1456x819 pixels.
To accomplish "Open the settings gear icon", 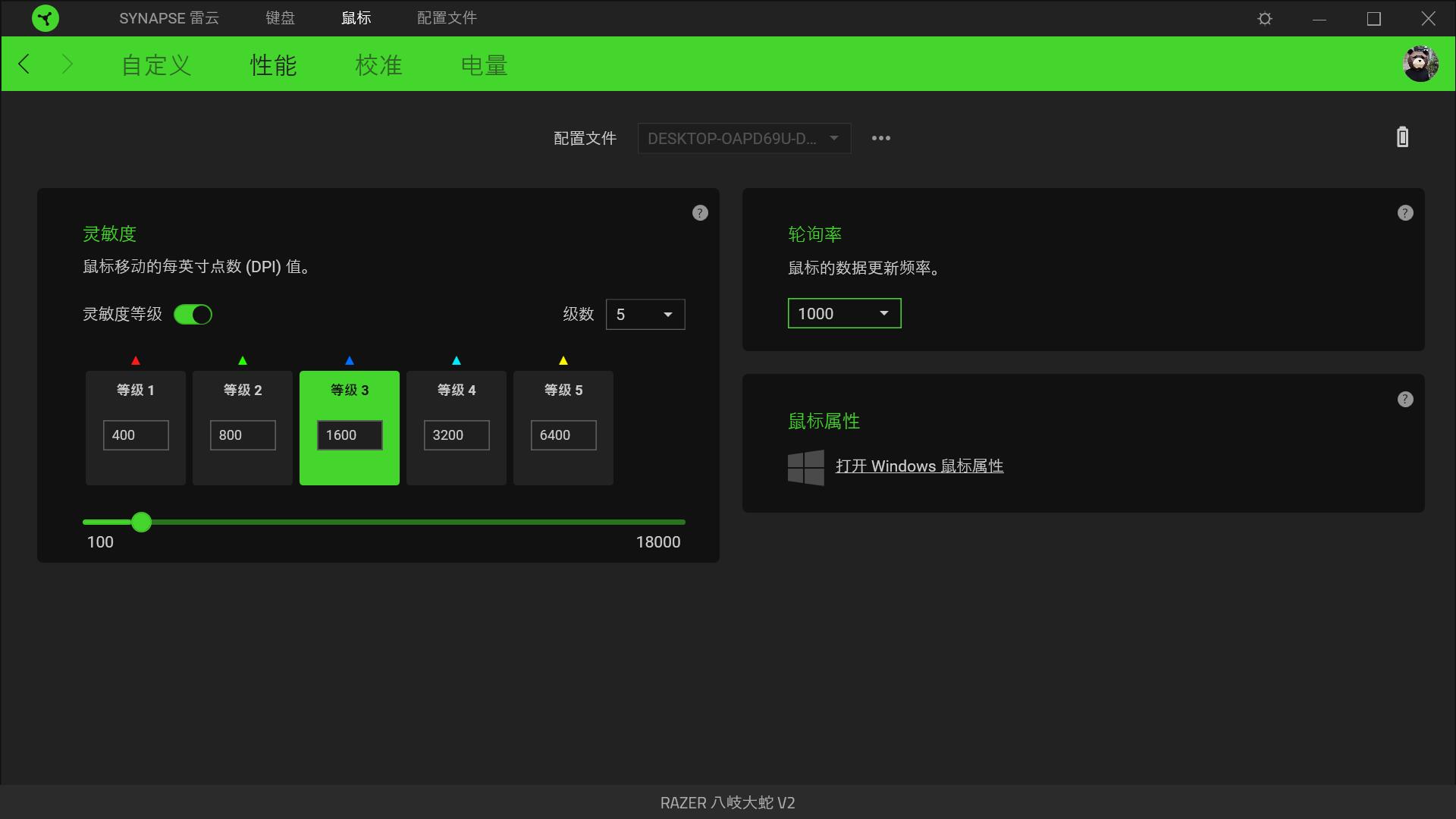I will click(1264, 17).
